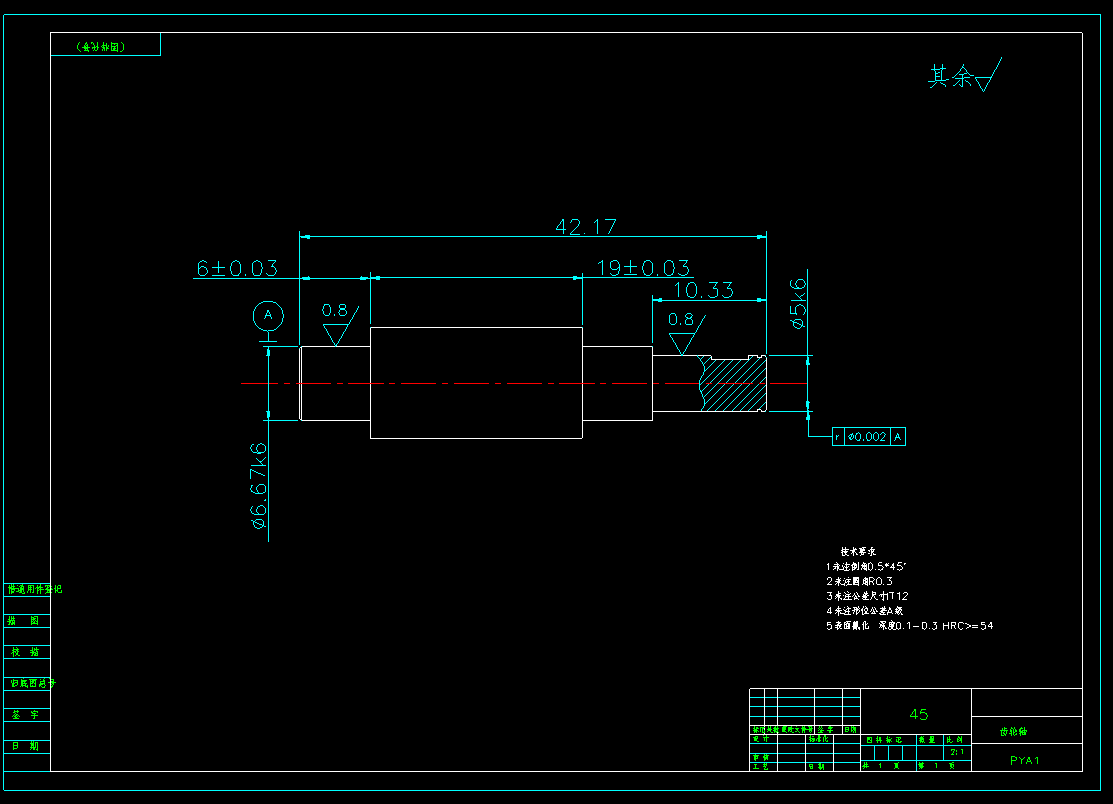Click the datum A circle symbol
The image size is (1113, 804).
pyautogui.click(x=268, y=316)
